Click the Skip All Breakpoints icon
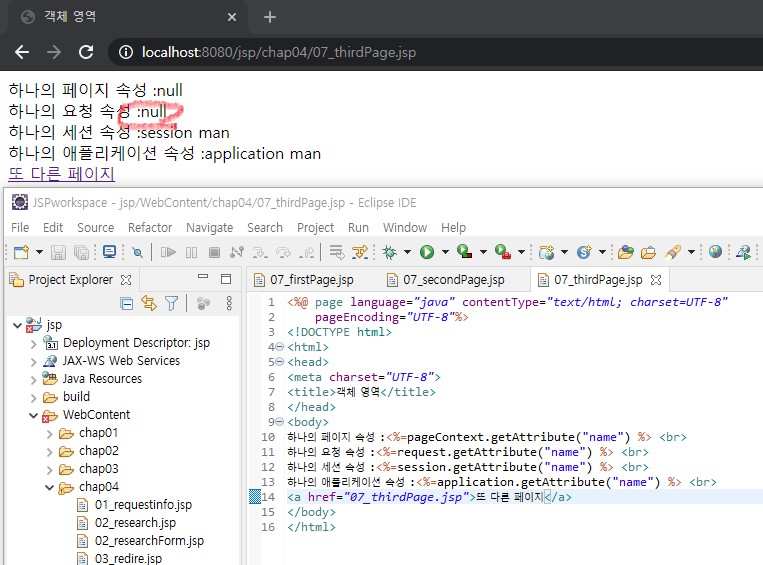The height and width of the screenshot is (565, 763). pos(138,252)
